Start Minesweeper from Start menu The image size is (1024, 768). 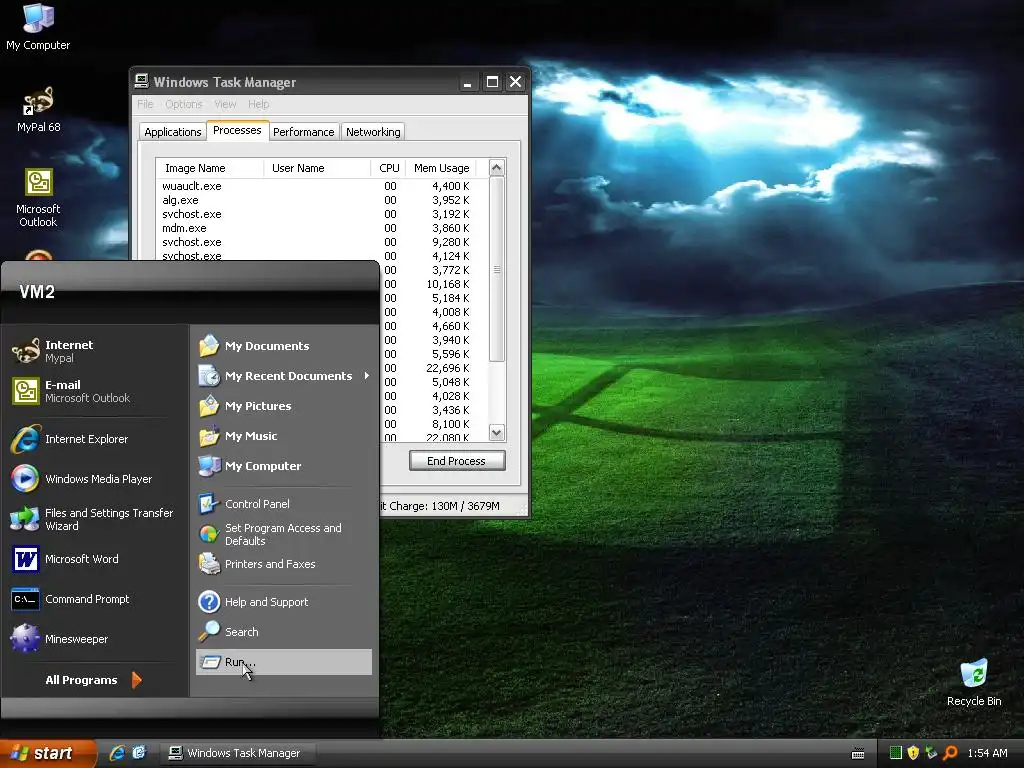(95, 639)
